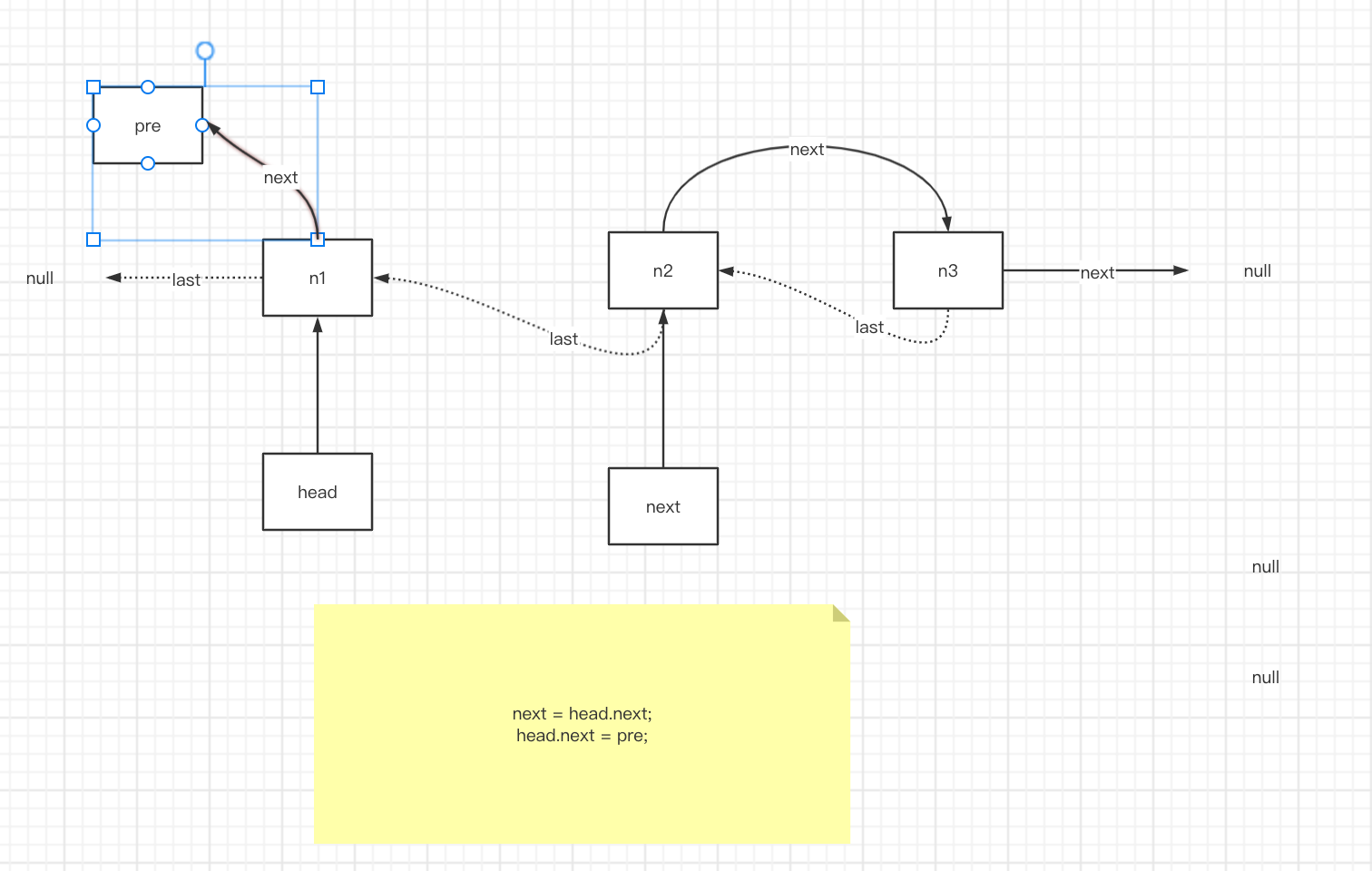The image size is (1372, 871).
Task: Click the bottom connection point of pre box
Action: coord(148,163)
